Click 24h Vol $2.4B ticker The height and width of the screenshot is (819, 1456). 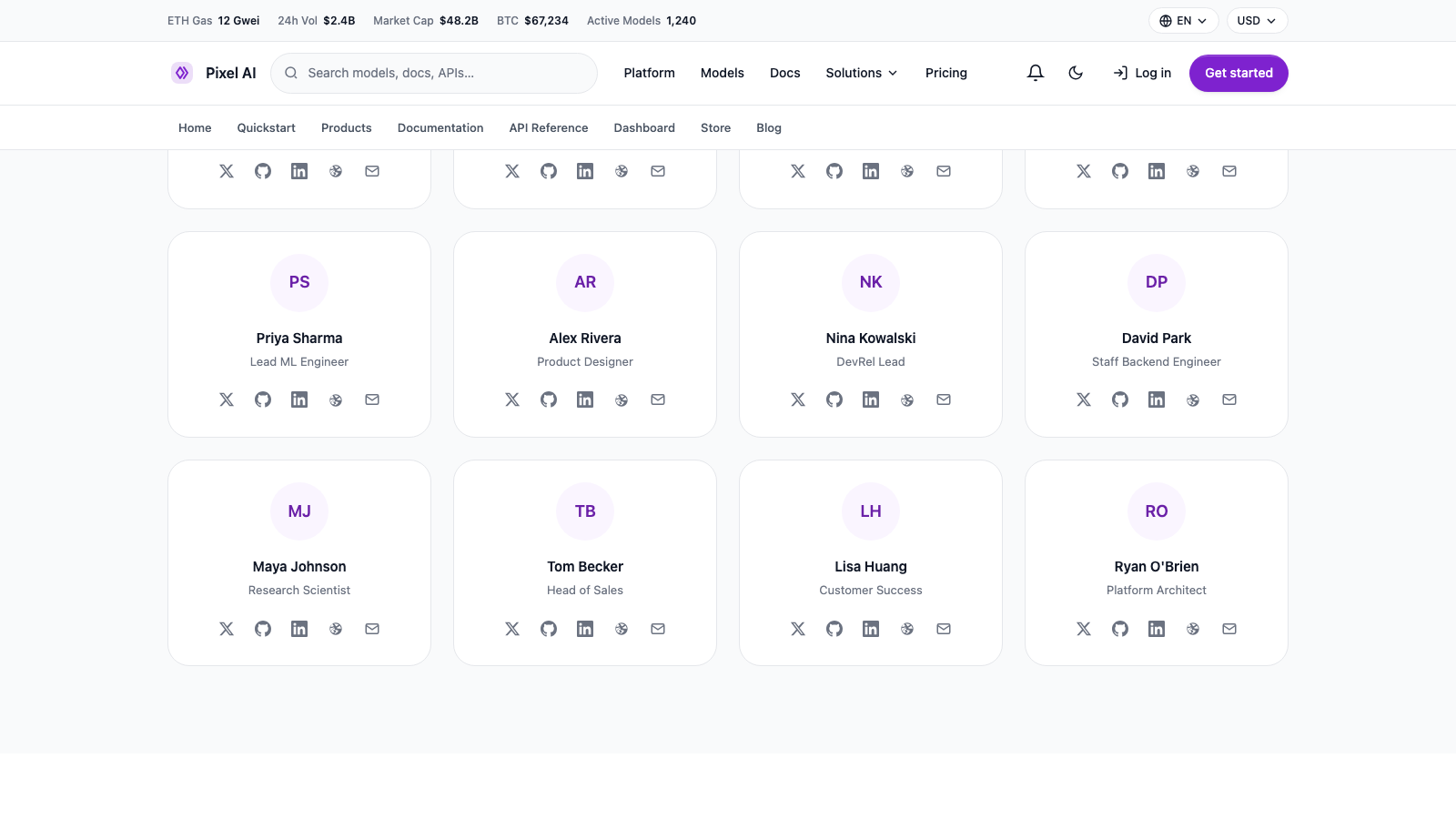317,21
